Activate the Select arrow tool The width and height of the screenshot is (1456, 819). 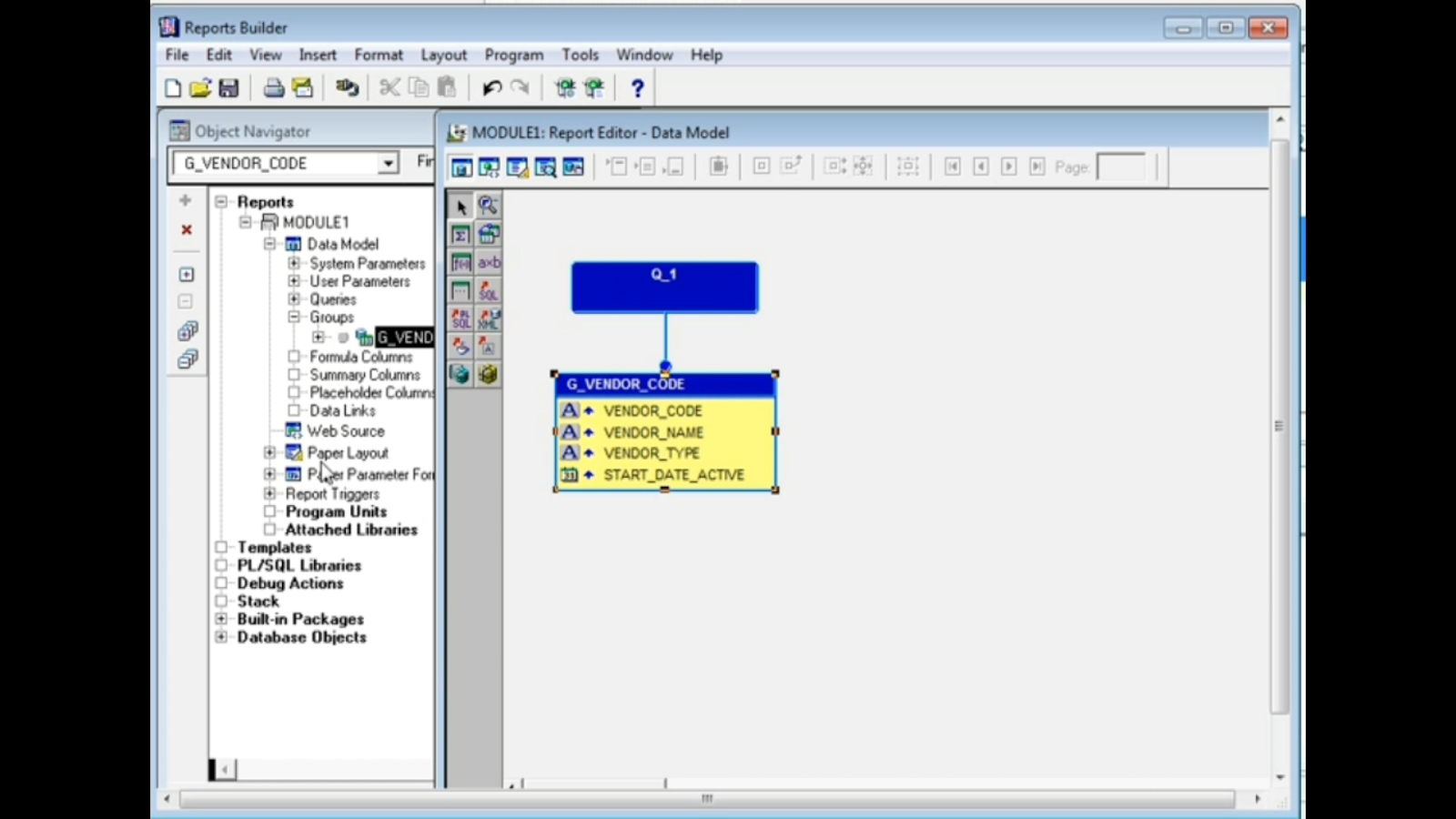(x=460, y=206)
